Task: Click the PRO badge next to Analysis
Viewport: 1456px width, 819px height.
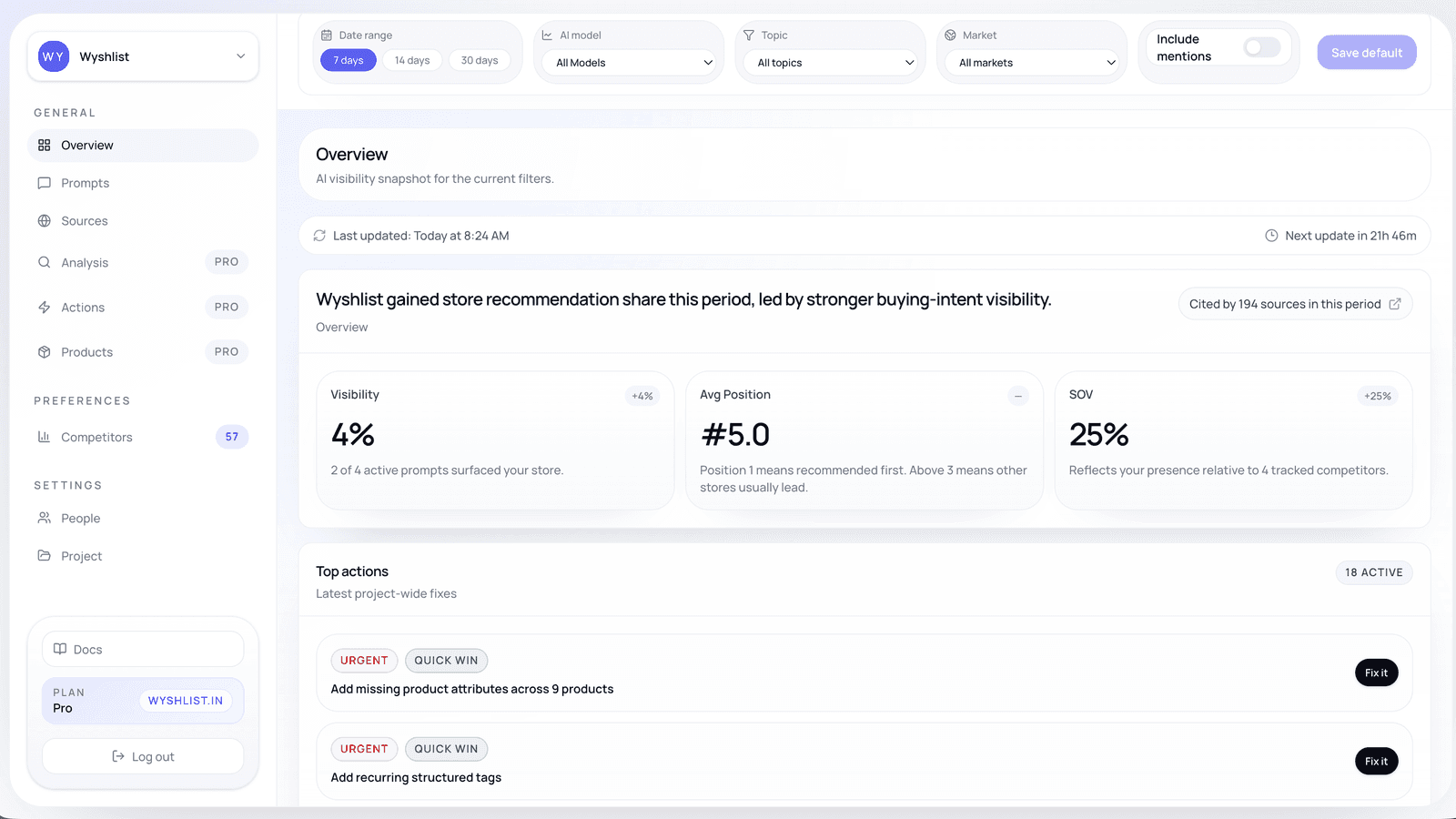Action: click(x=227, y=262)
